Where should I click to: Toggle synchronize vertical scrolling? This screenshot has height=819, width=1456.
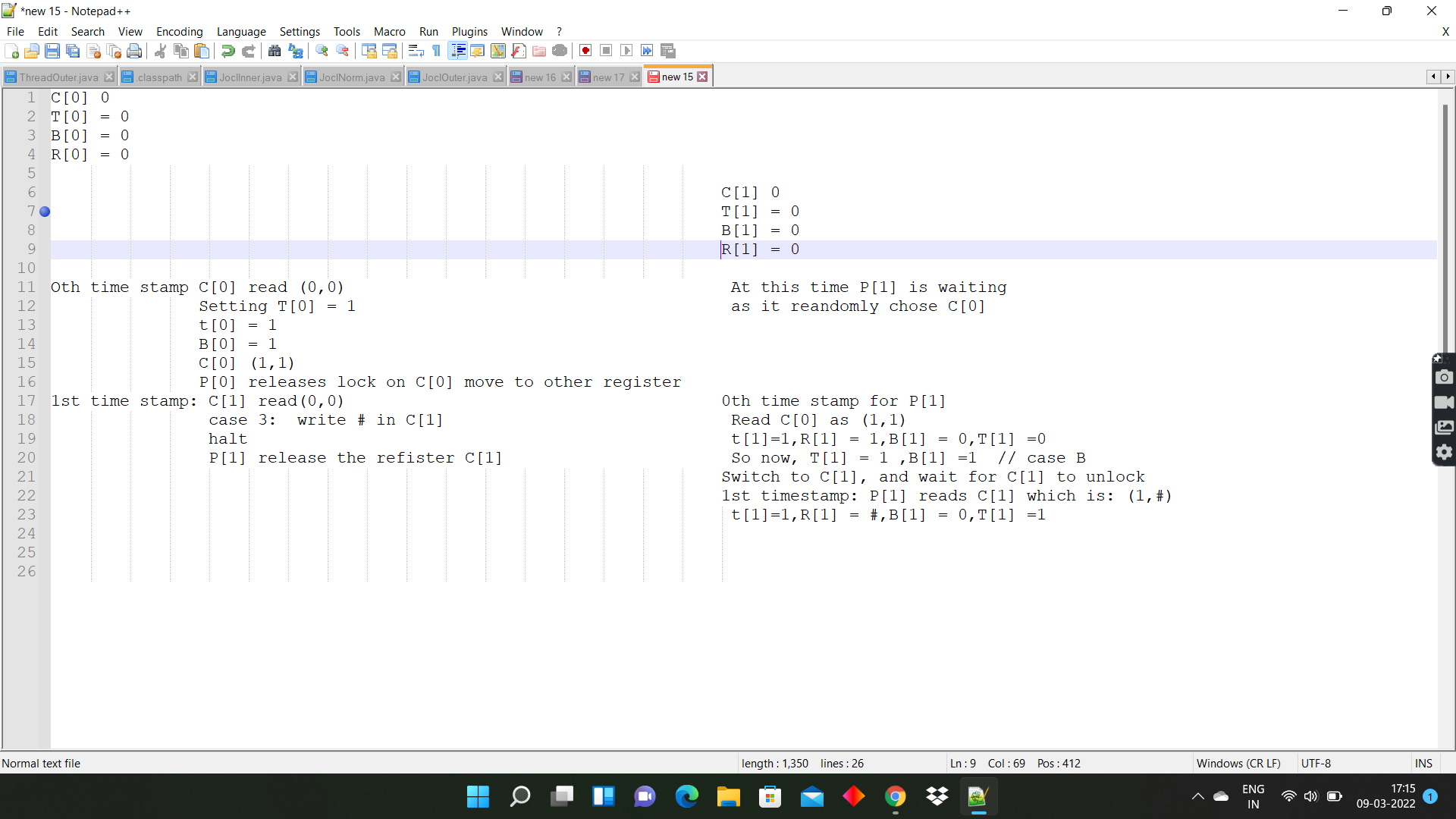pos(369,51)
